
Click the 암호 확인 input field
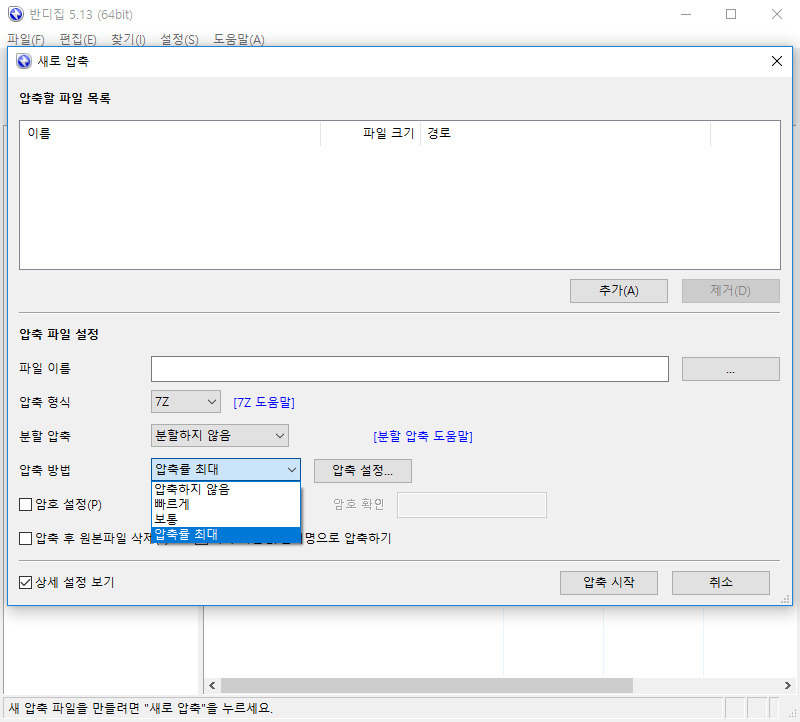[472, 505]
